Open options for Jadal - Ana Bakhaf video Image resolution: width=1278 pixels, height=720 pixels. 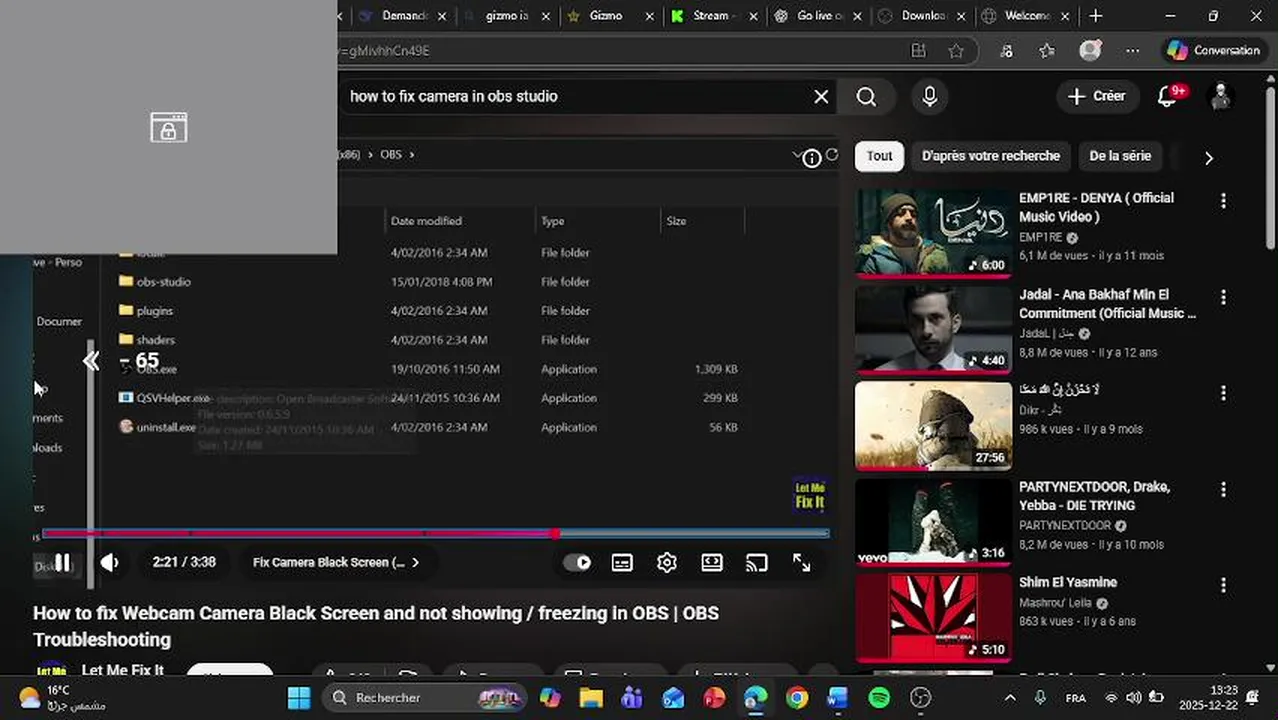[x=1223, y=298]
